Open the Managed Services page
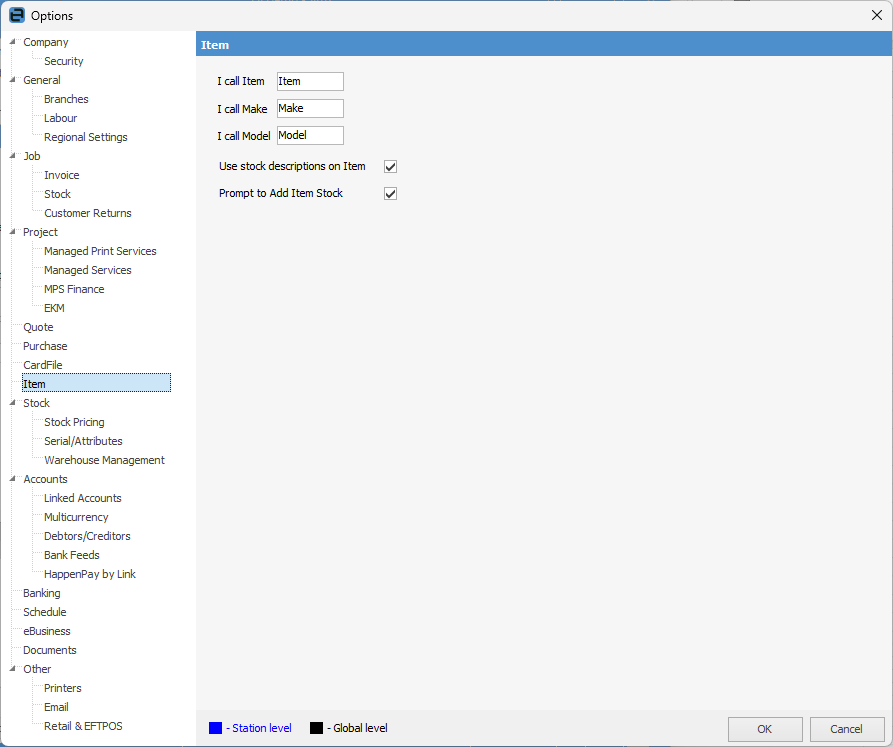 tap(88, 270)
